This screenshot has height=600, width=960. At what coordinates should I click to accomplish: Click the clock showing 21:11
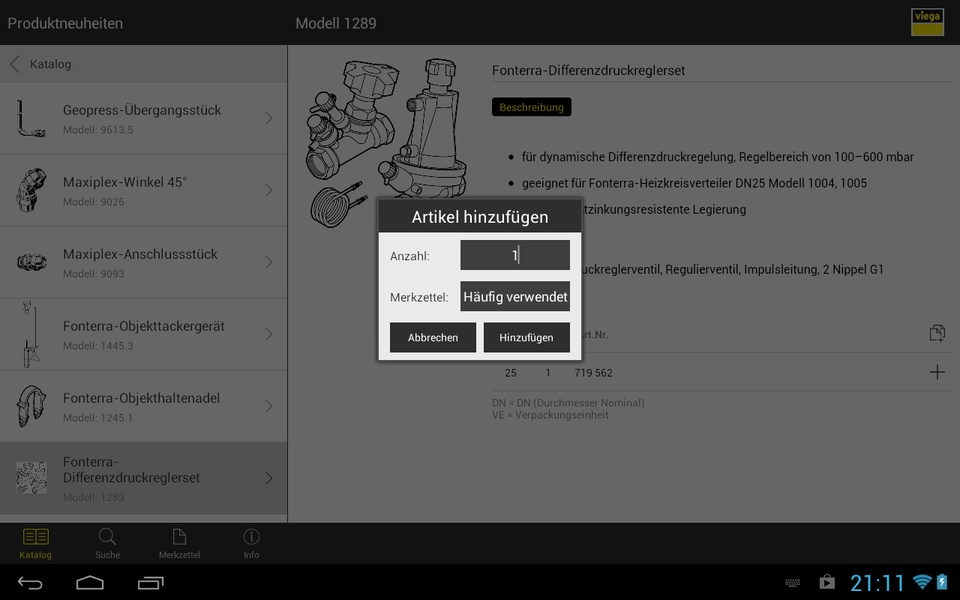pyautogui.click(x=877, y=583)
